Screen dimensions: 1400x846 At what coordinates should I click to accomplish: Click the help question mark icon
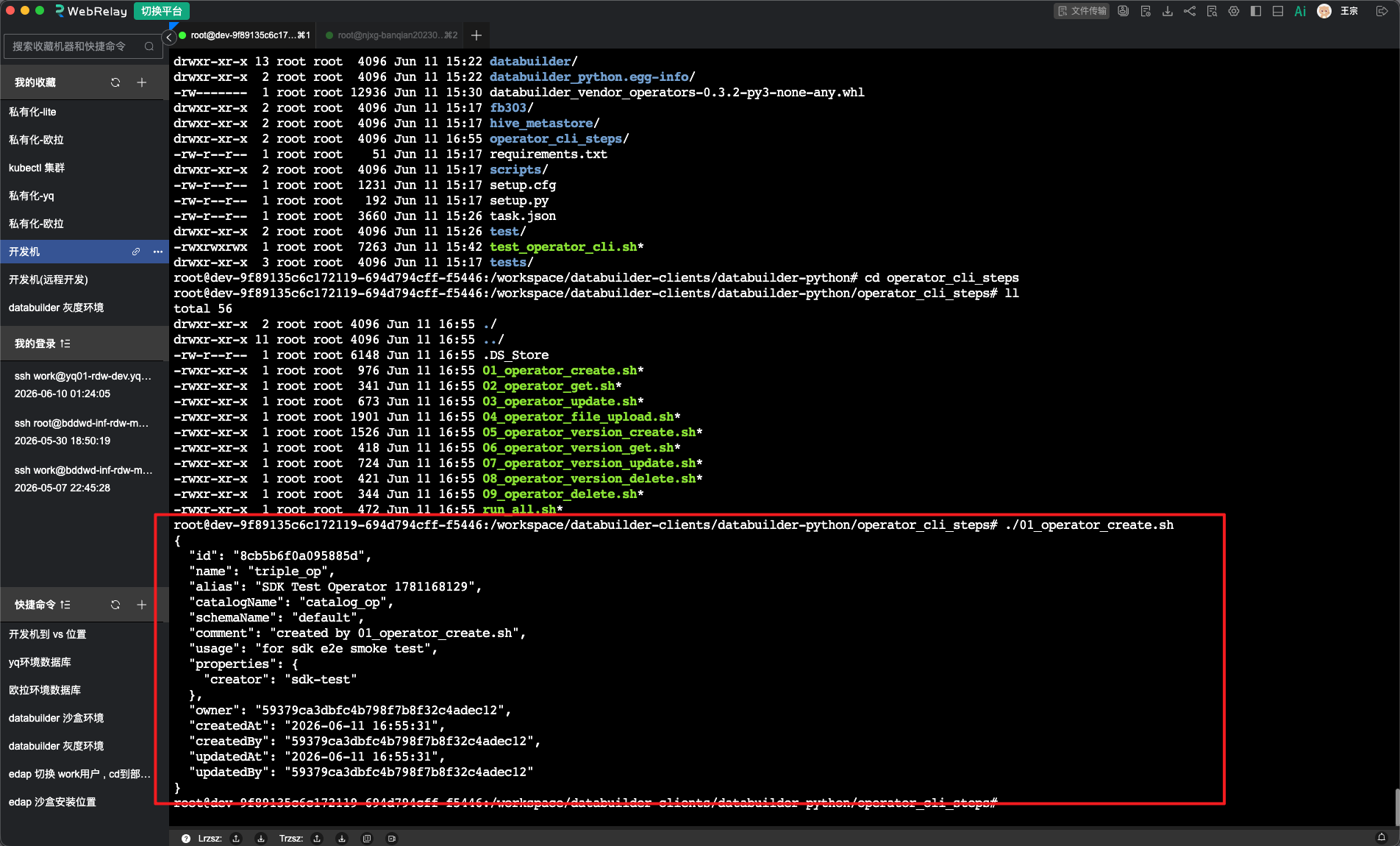[186, 838]
